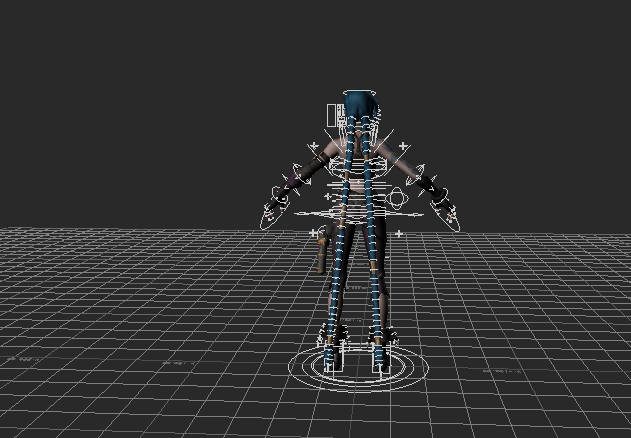Select the left wrist ring control
This screenshot has height=438, width=631.
(279, 194)
